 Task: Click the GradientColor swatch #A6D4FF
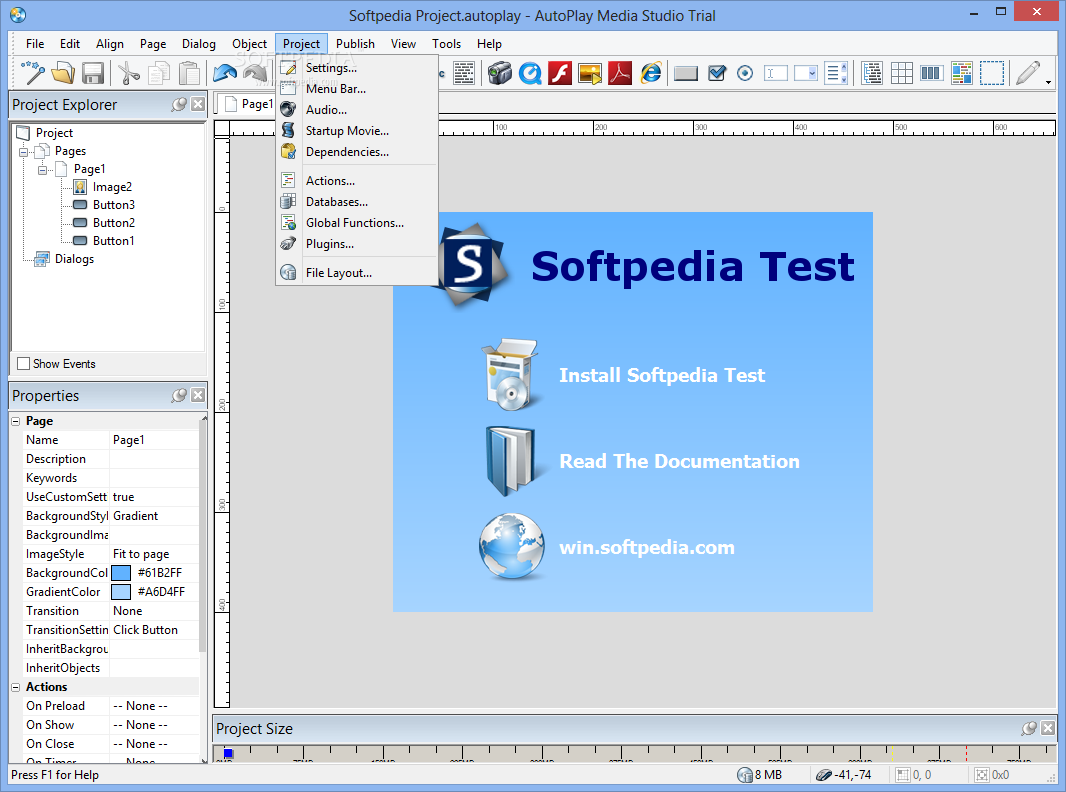pyautogui.click(x=121, y=592)
